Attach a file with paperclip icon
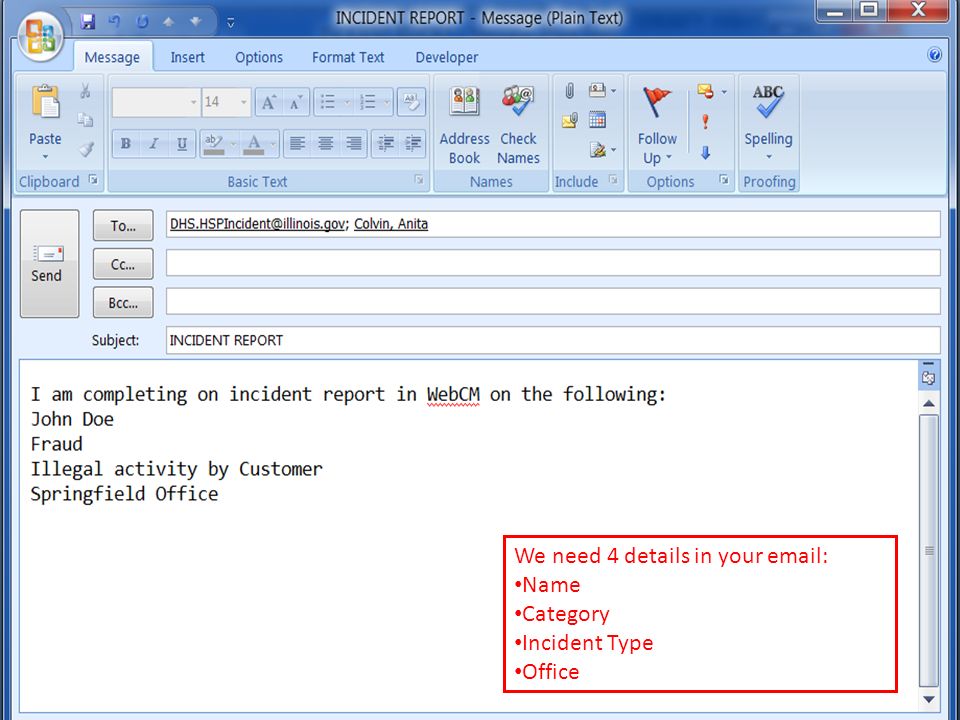 click(569, 91)
